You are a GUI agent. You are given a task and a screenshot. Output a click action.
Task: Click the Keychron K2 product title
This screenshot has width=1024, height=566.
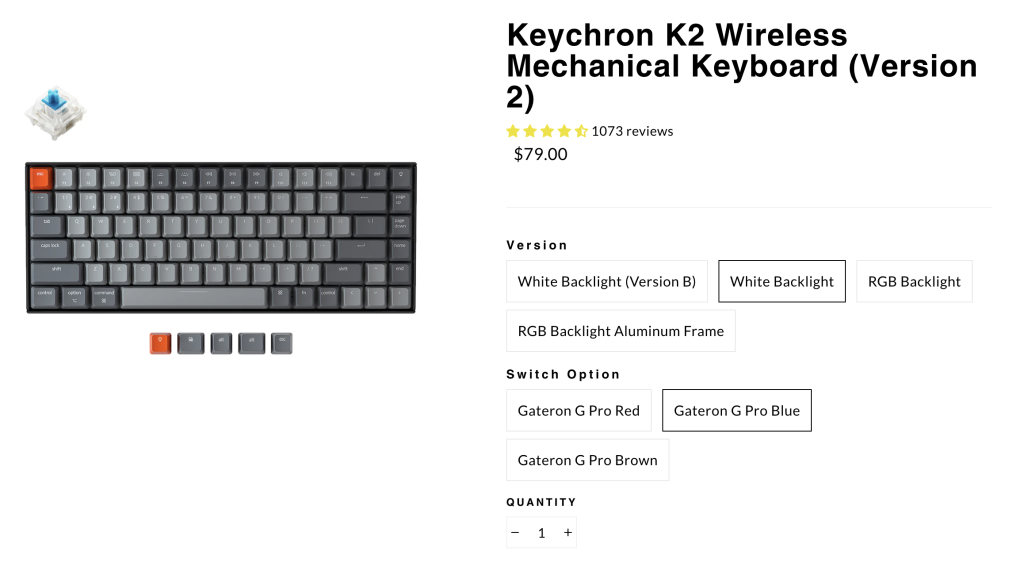pos(741,66)
